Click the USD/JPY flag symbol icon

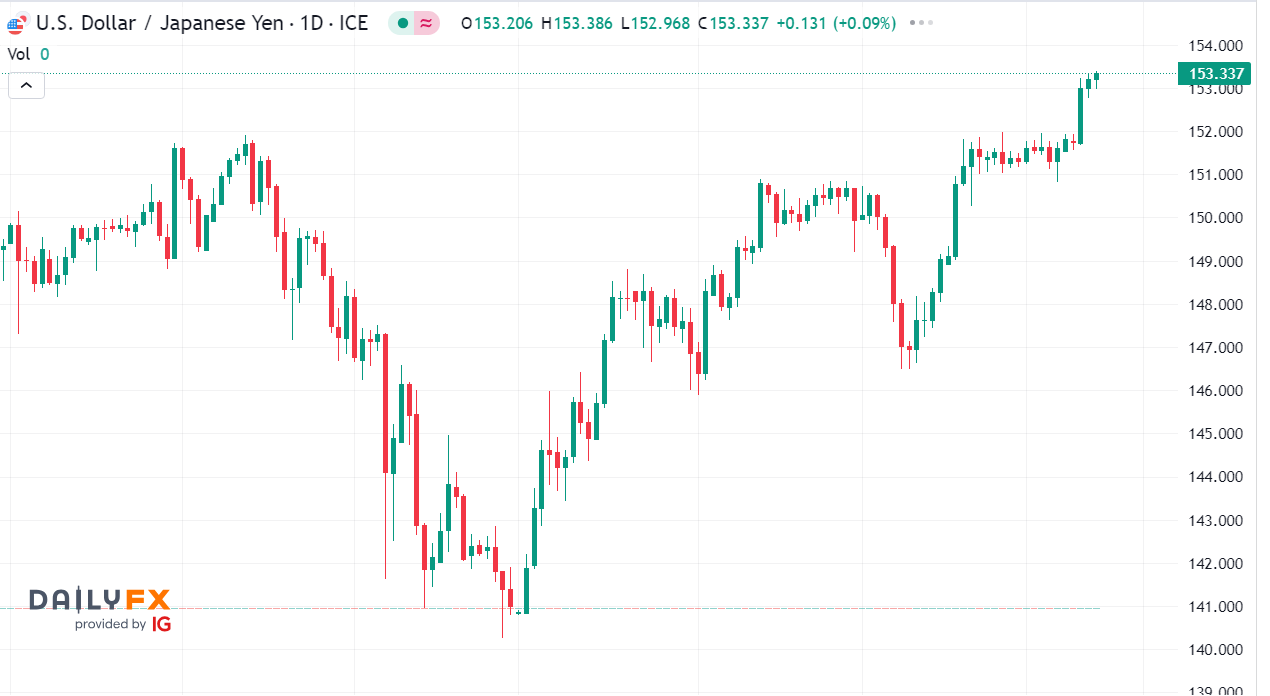pos(17,22)
